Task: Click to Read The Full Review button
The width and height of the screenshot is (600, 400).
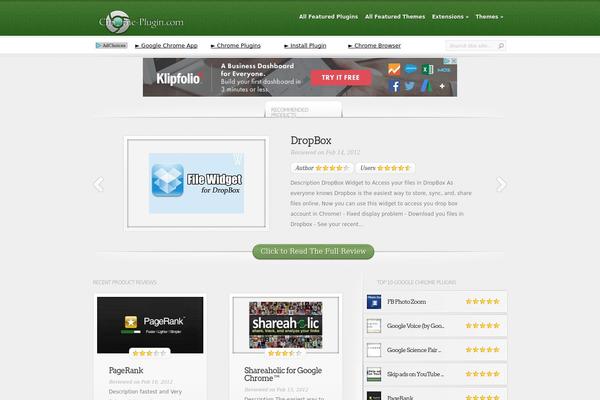Action: (x=313, y=251)
